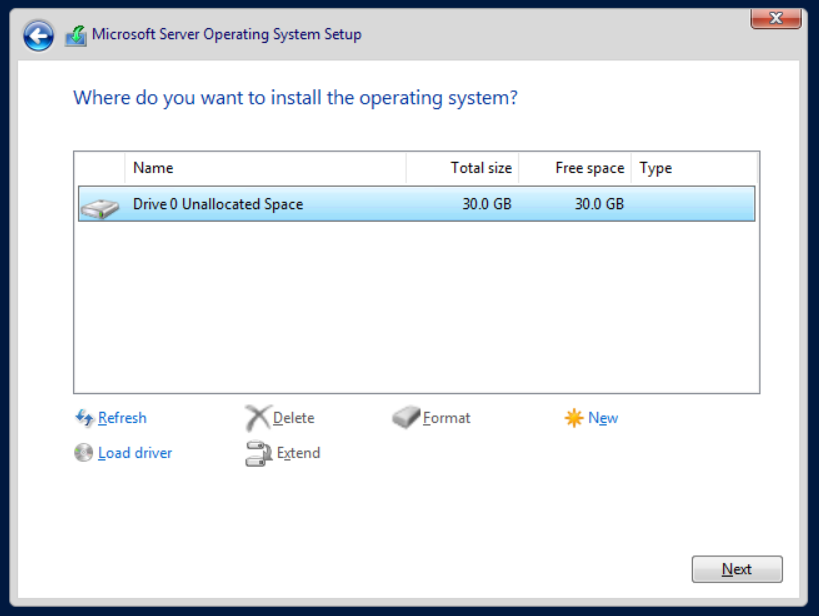Select the Drive 0 Unallocated Space entry
This screenshot has height=616, width=819.
click(x=416, y=204)
